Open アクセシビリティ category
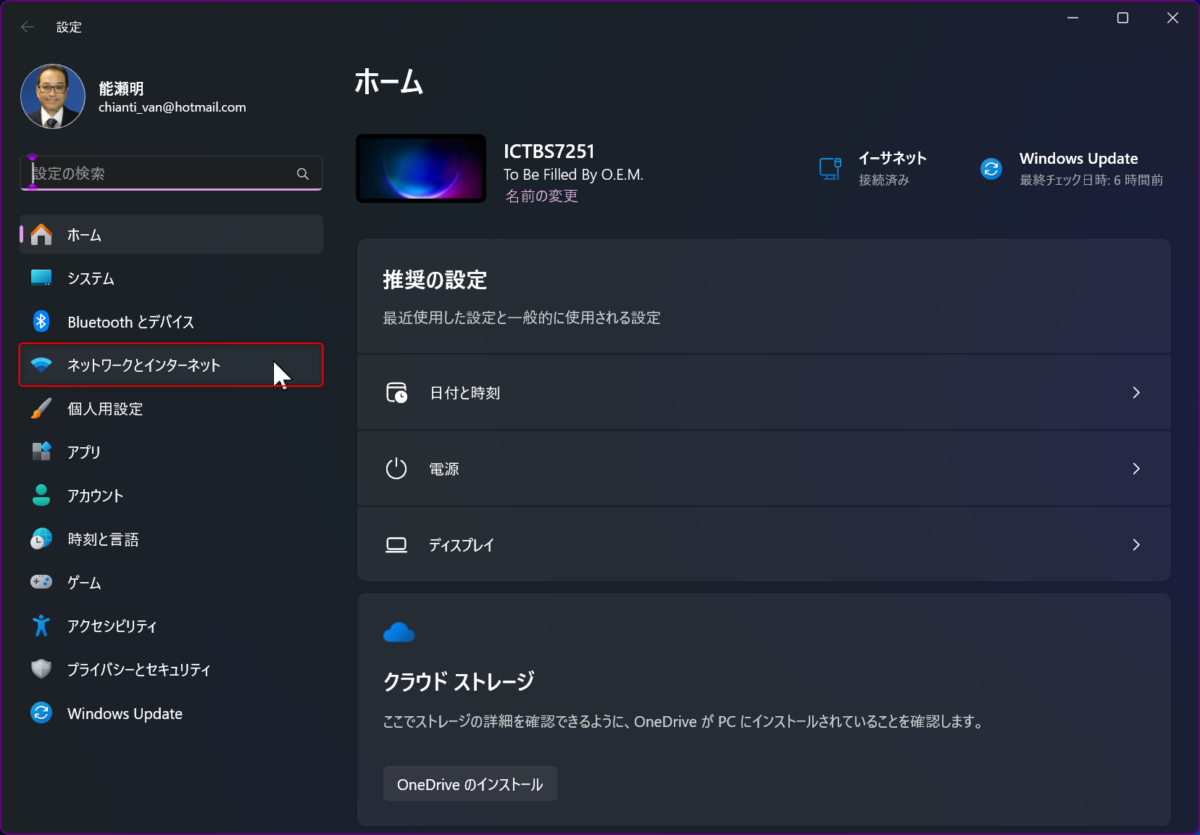Viewport: 1200px width, 835px height. [171, 626]
